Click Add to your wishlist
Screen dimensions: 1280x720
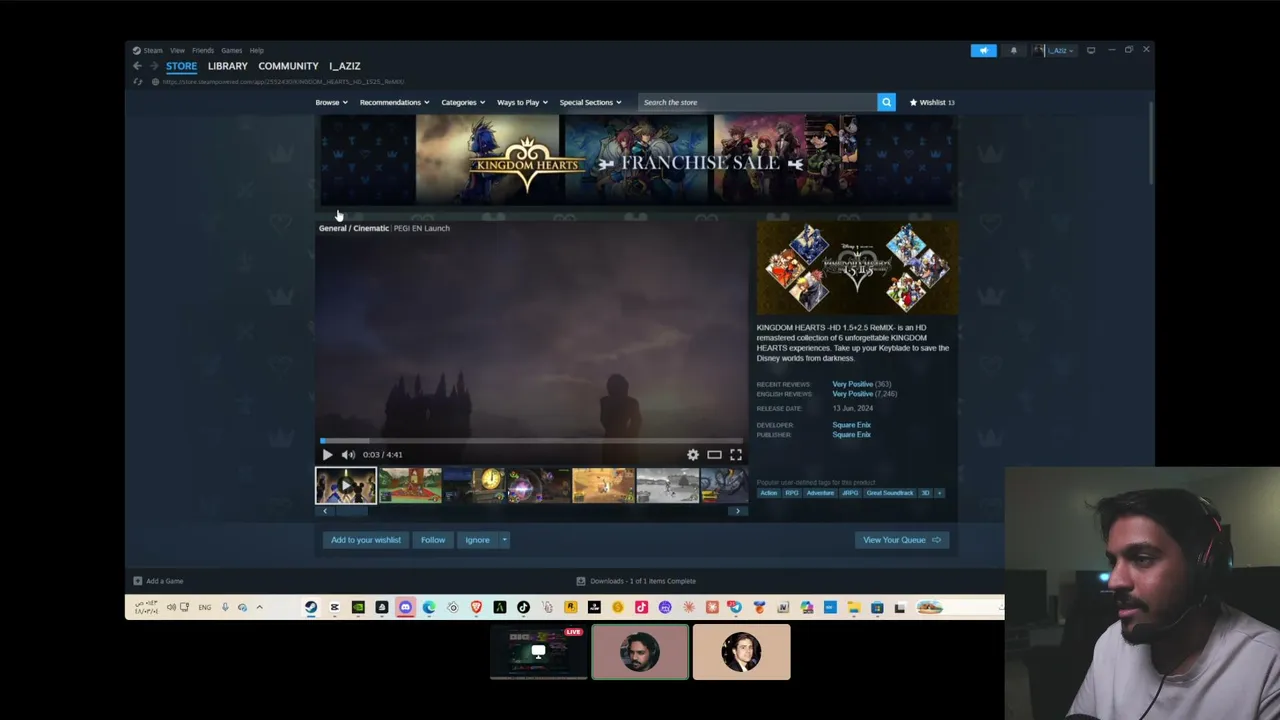[366, 540]
